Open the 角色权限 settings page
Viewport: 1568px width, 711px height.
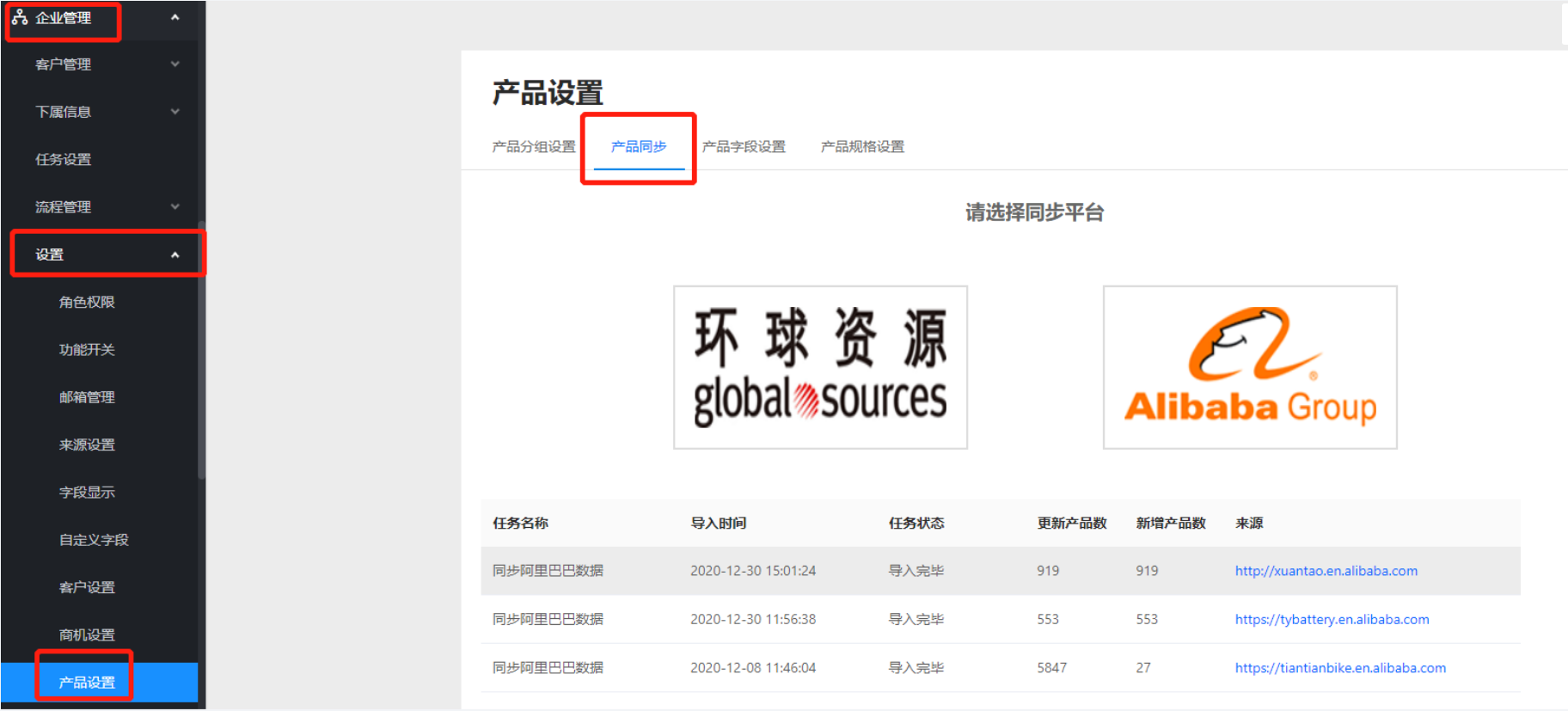click(99, 302)
